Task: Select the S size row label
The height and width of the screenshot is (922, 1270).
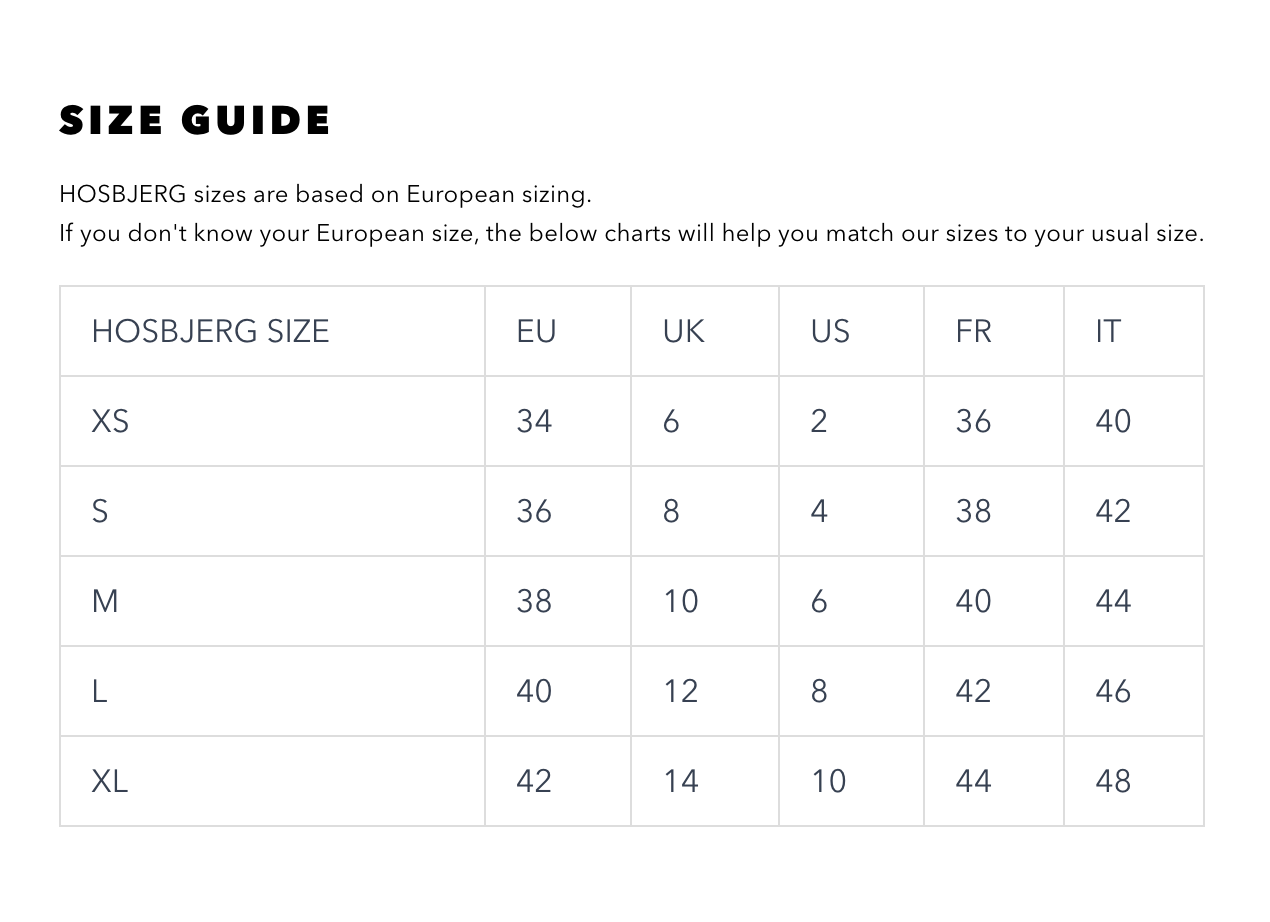Action: (100, 511)
